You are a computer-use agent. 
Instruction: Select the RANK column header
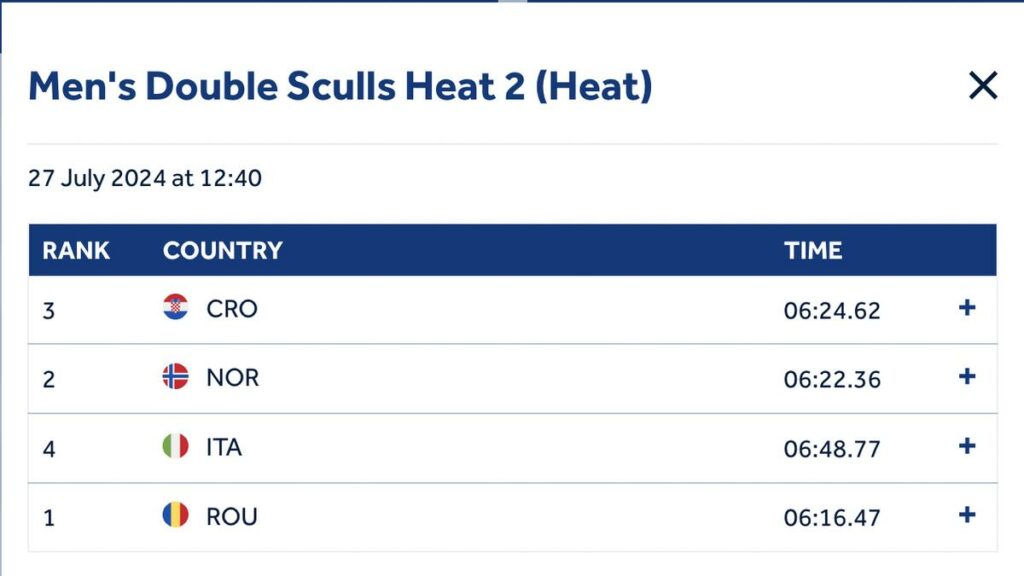pyautogui.click(x=76, y=250)
